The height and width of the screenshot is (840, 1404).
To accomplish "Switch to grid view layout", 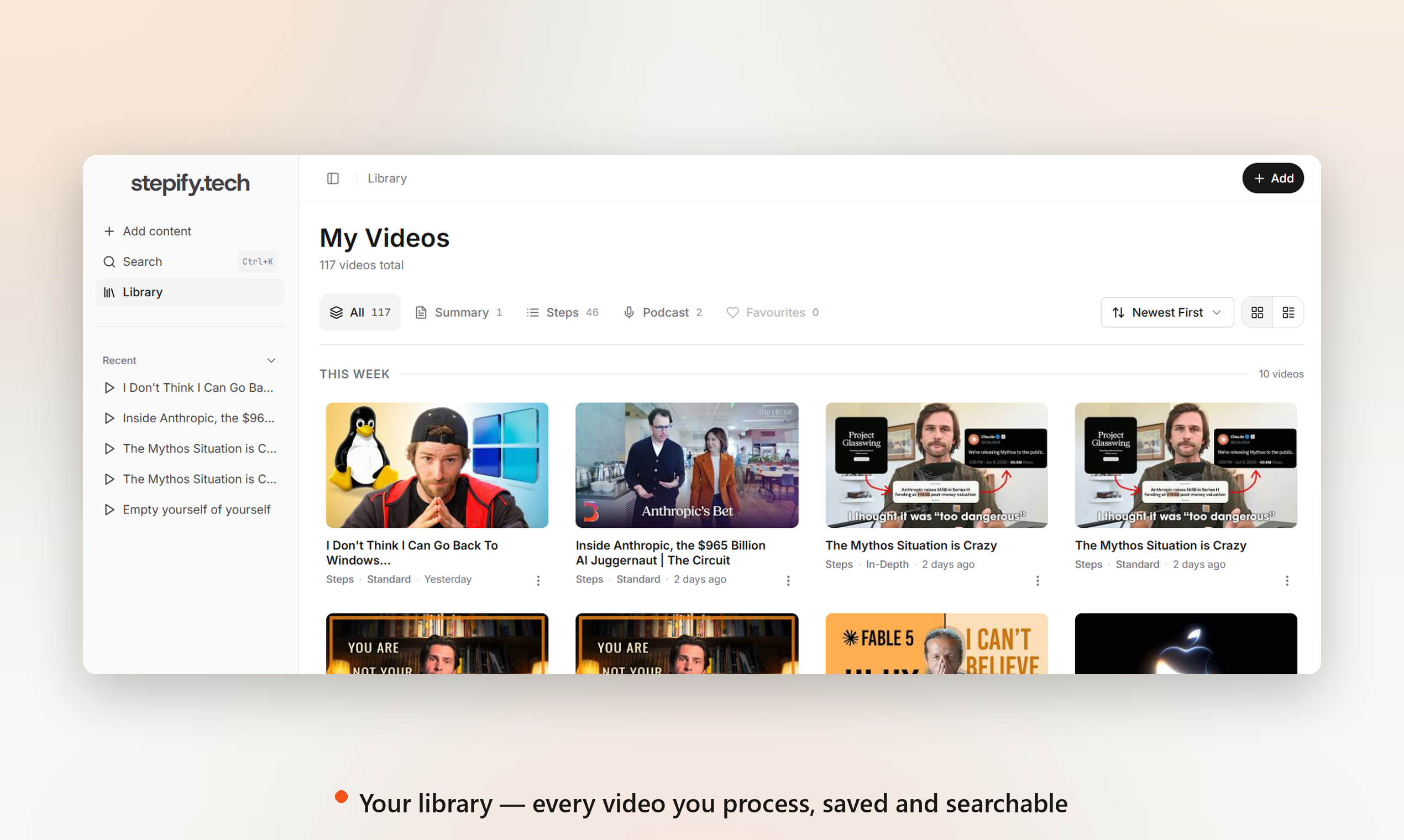I will pyautogui.click(x=1257, y=312).
